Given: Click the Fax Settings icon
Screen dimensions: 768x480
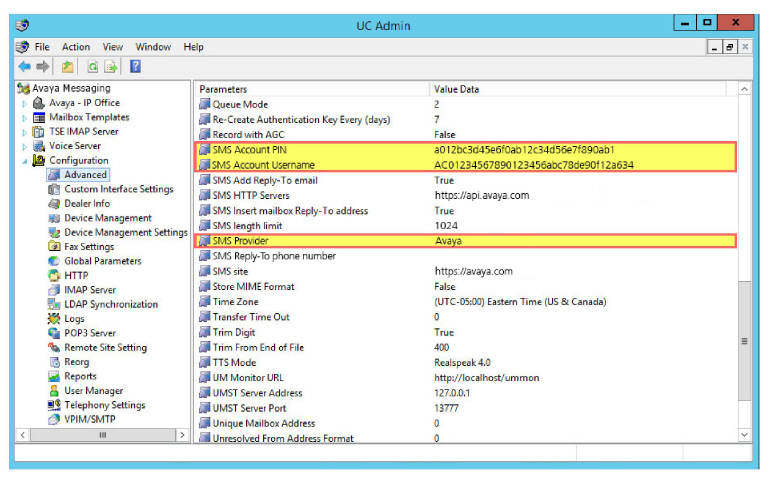Looking at the screenshot, I should point(54,246).
